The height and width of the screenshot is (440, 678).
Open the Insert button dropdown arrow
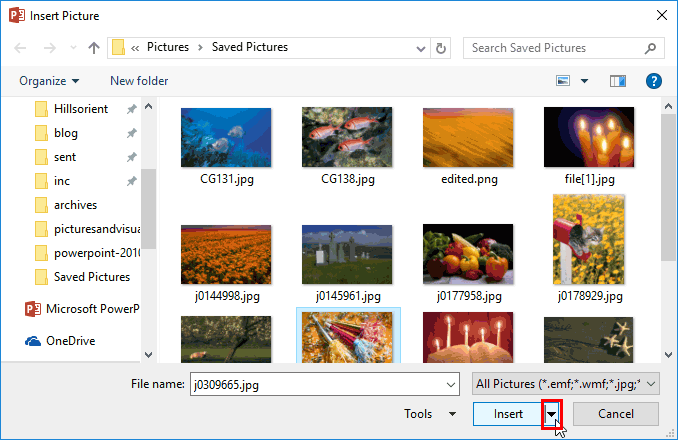tap(551, 414)
